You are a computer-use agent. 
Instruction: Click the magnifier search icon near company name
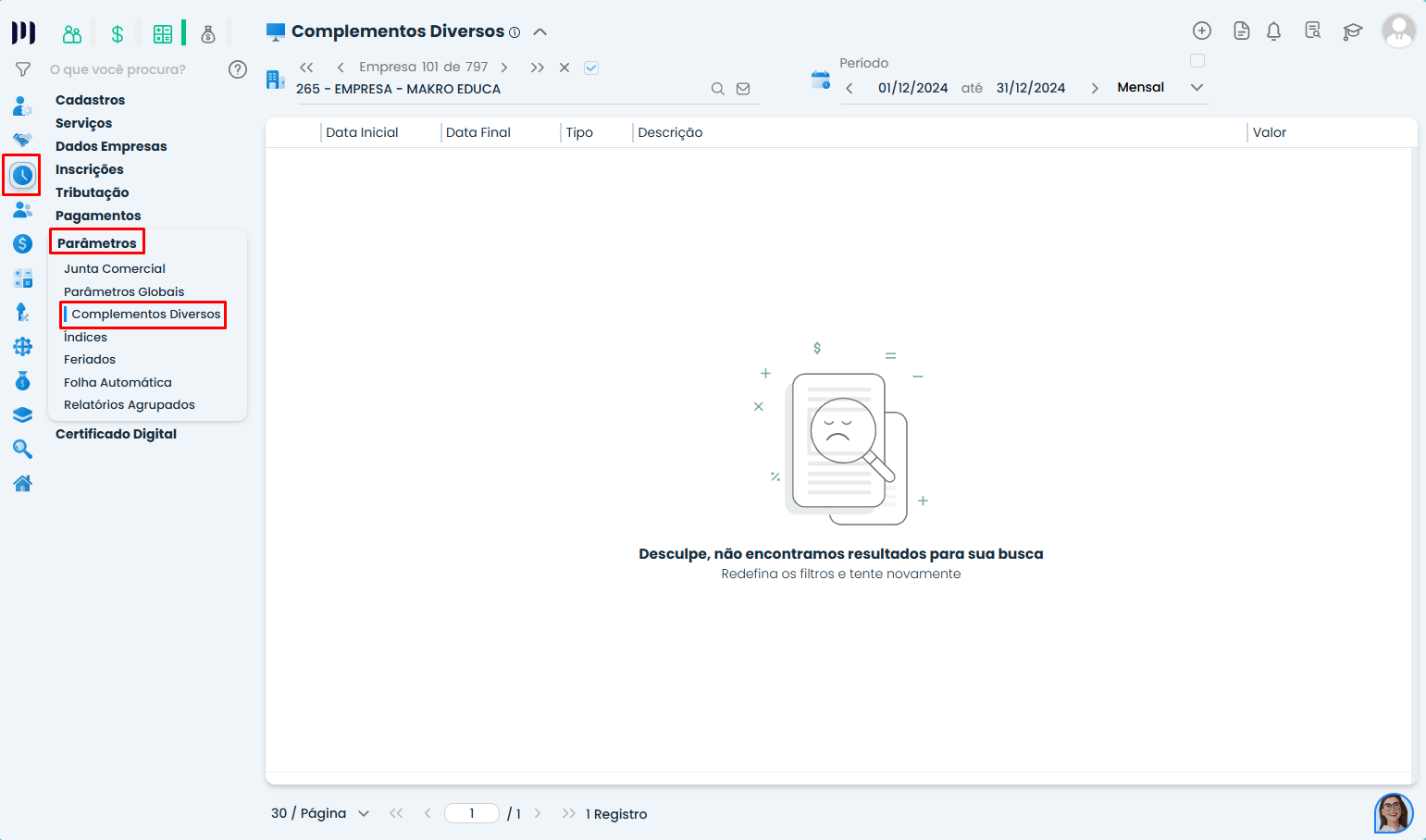pyautogui.click(x=718, y=88)
